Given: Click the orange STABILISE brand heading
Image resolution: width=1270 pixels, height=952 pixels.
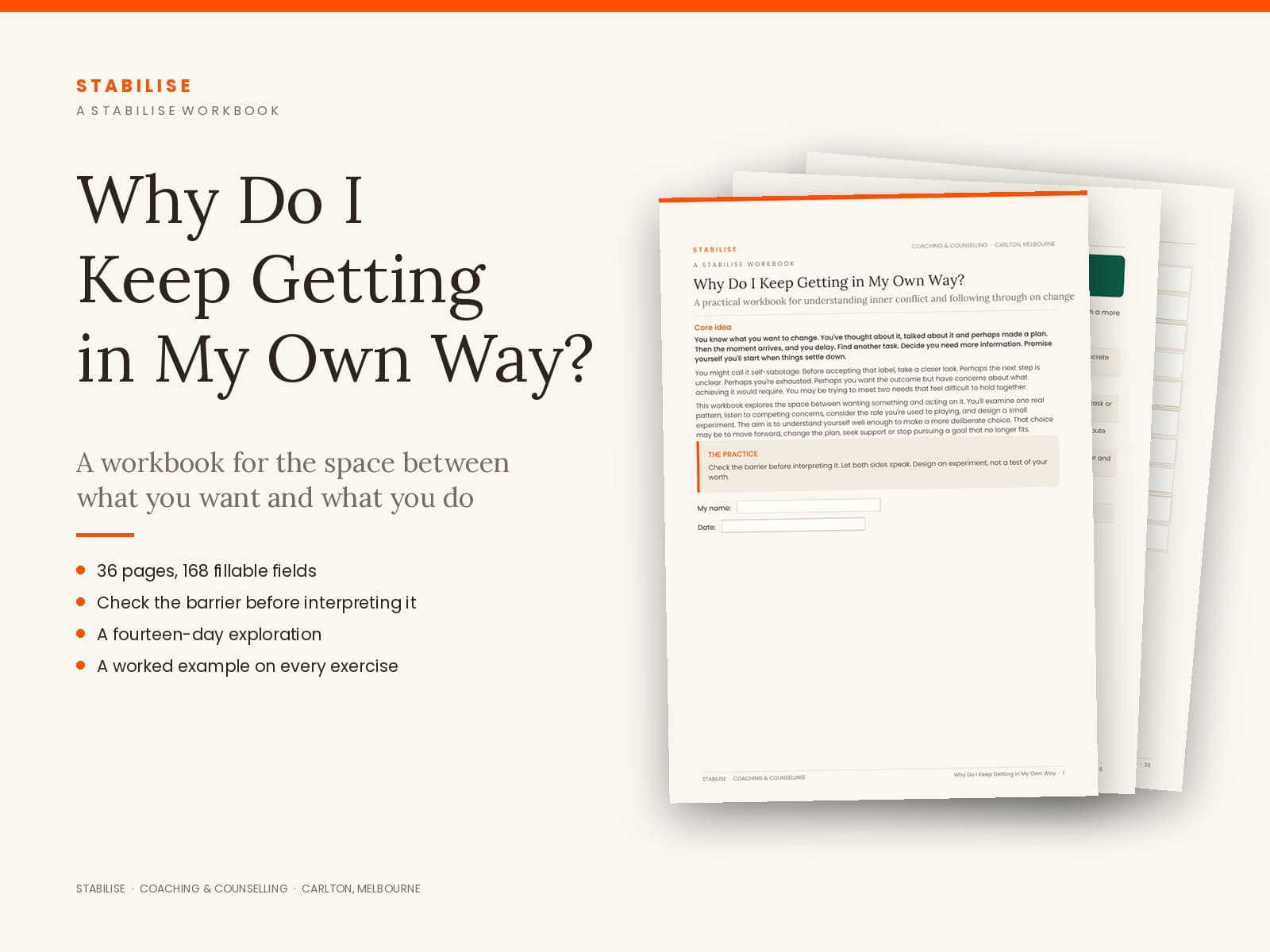Looking at the screenshot, I should point(134,86).
